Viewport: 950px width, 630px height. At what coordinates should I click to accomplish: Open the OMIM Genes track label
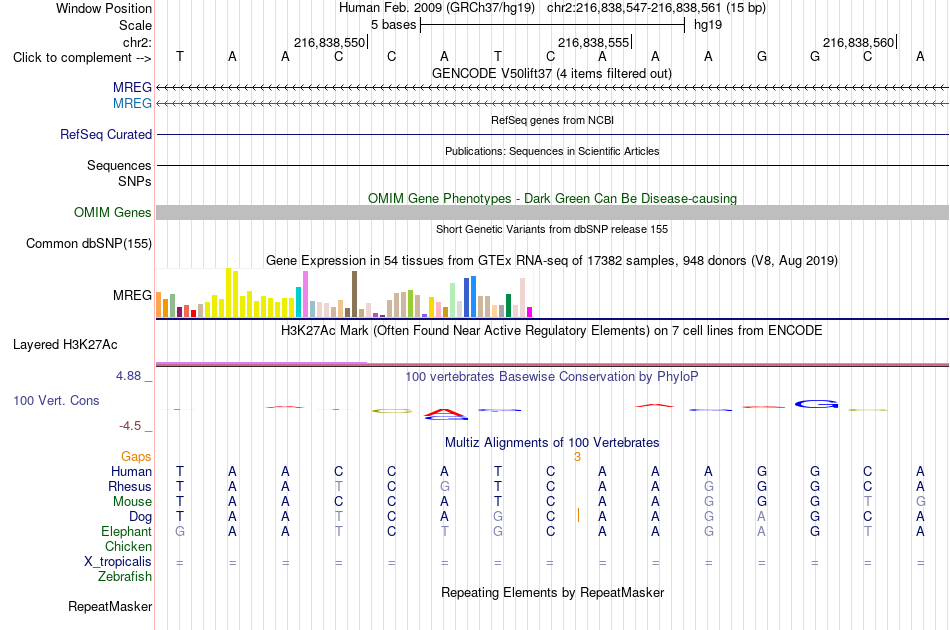coord(113,213)
